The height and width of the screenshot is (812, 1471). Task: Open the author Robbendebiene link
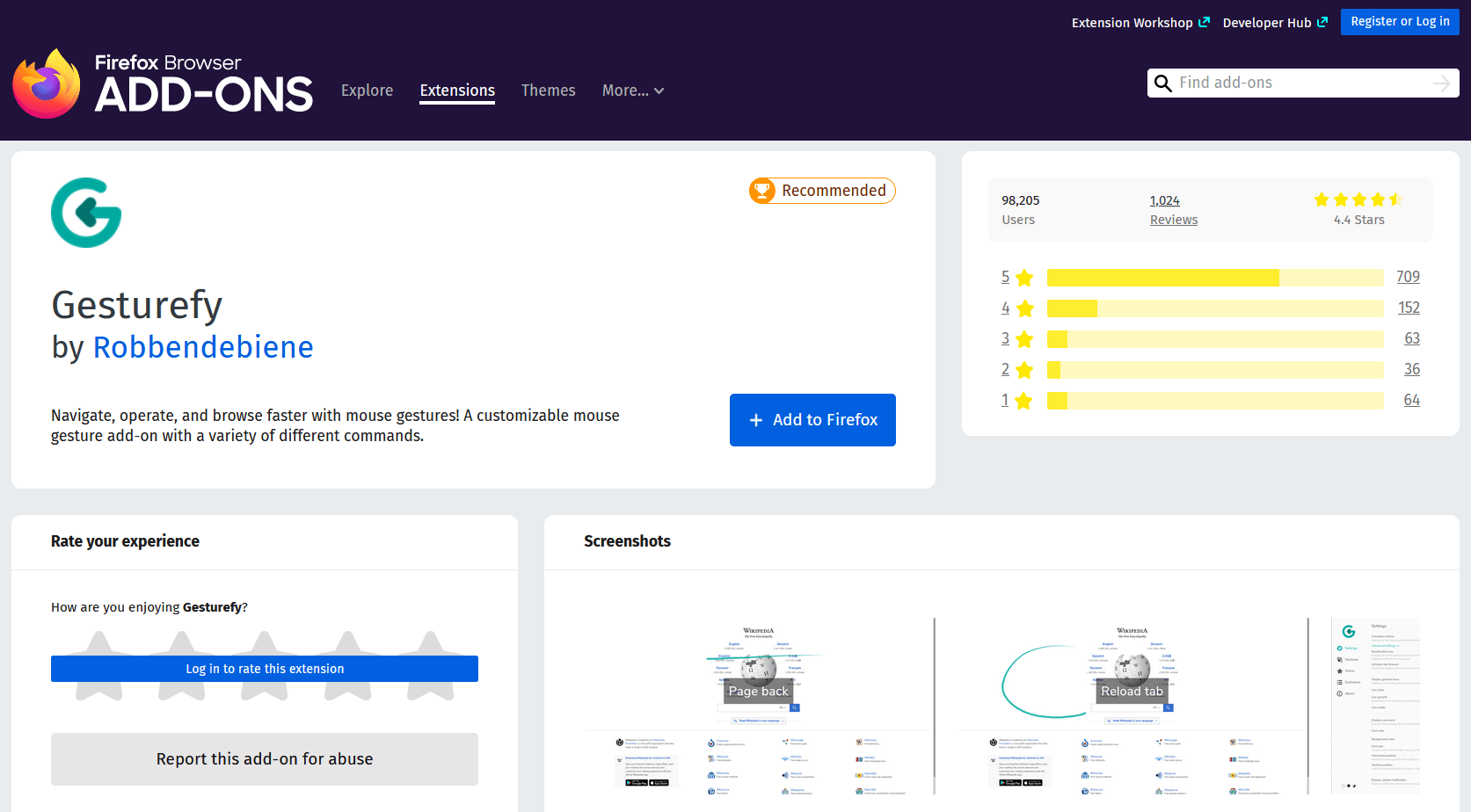click(x=203, y=347)
